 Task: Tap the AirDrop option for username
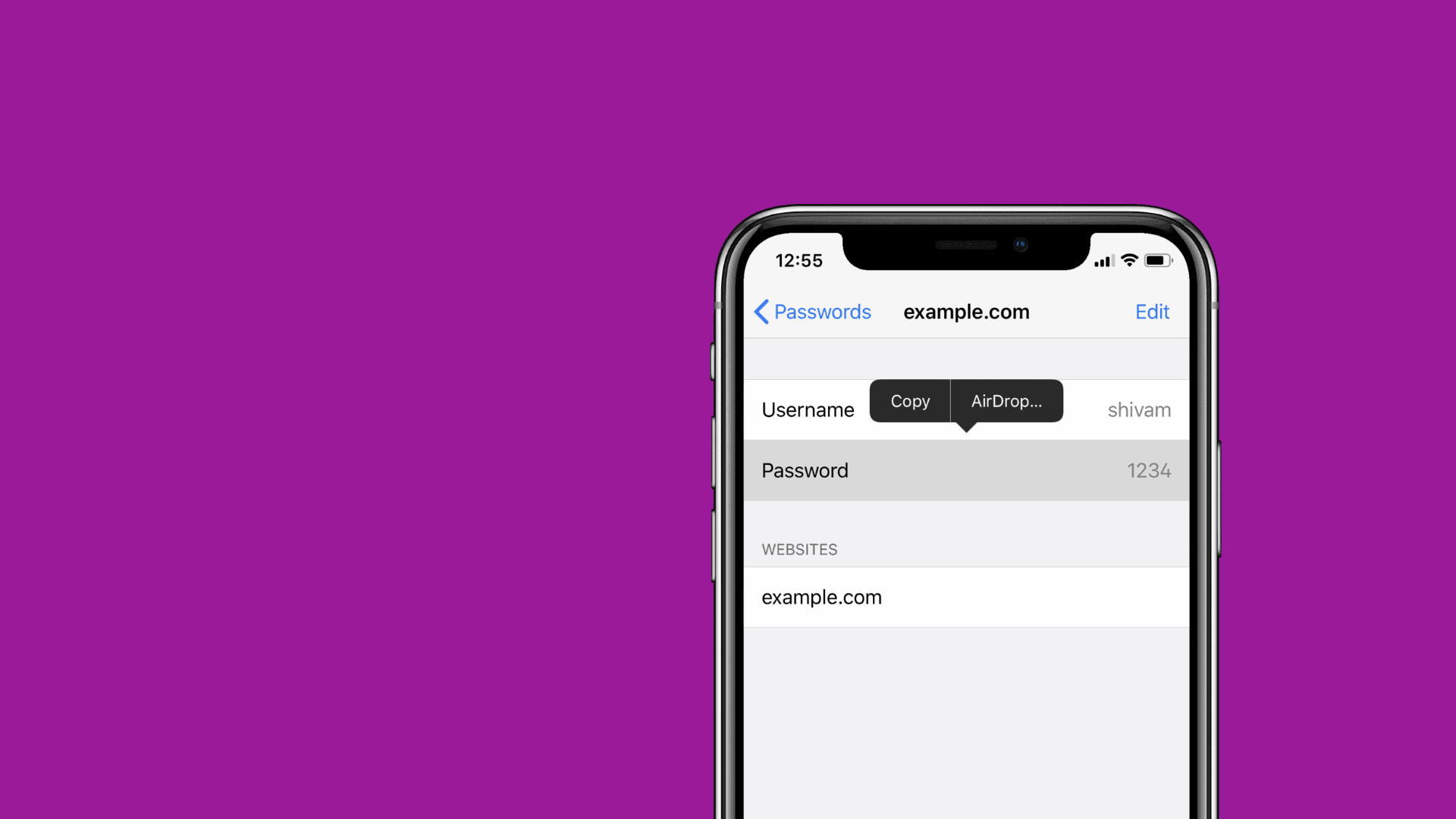coord(1006,400)
